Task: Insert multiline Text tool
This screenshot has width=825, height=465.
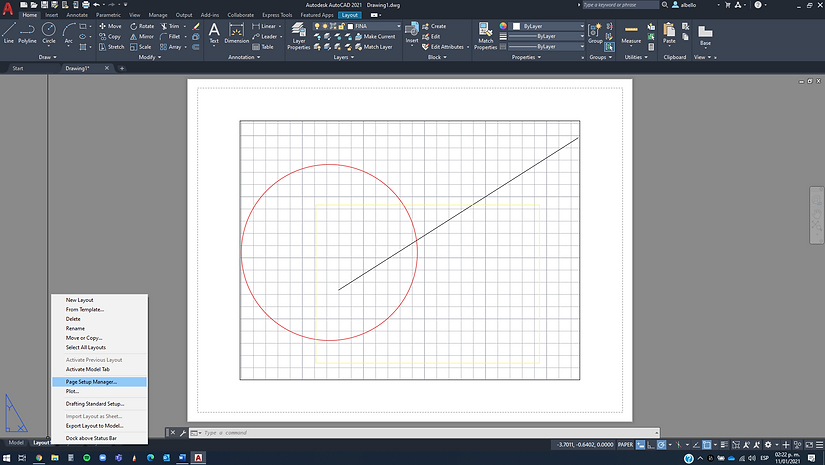Action: tap(214, 33)
